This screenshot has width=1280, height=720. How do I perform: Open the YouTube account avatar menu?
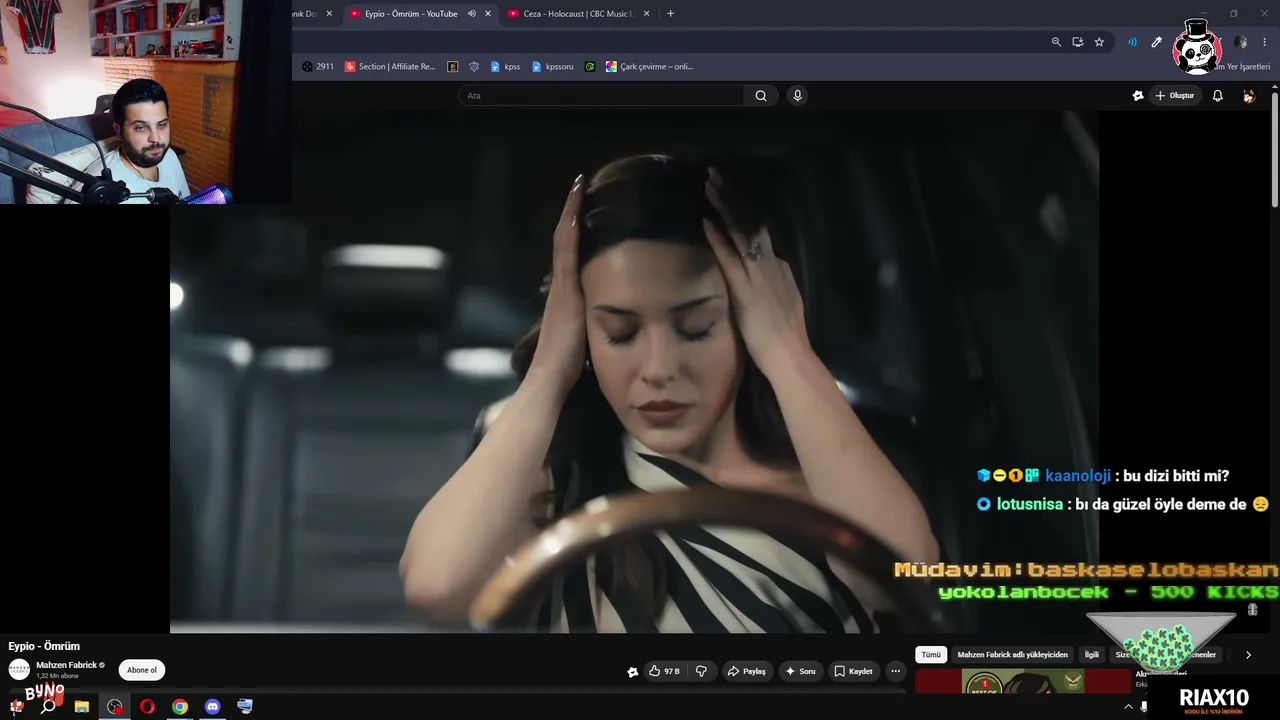(1248, 96)
